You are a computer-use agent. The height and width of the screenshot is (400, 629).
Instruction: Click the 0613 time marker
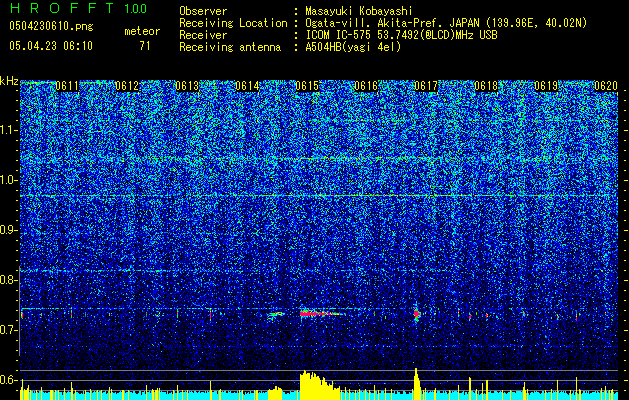tap(187, 86)
